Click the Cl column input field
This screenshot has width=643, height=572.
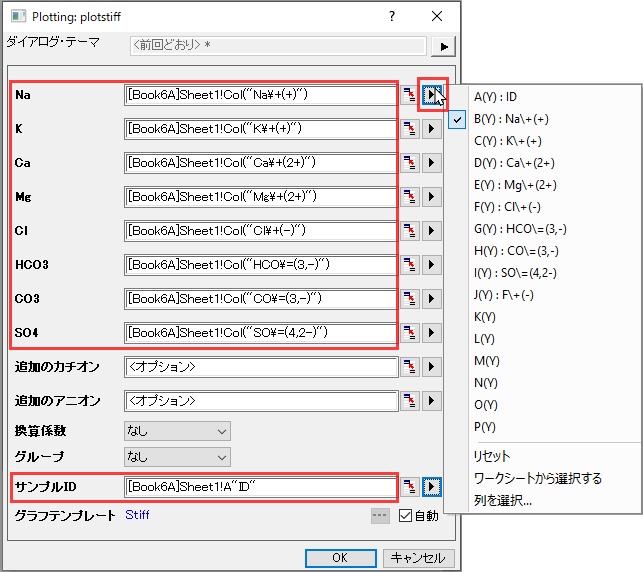click(261, 230)
